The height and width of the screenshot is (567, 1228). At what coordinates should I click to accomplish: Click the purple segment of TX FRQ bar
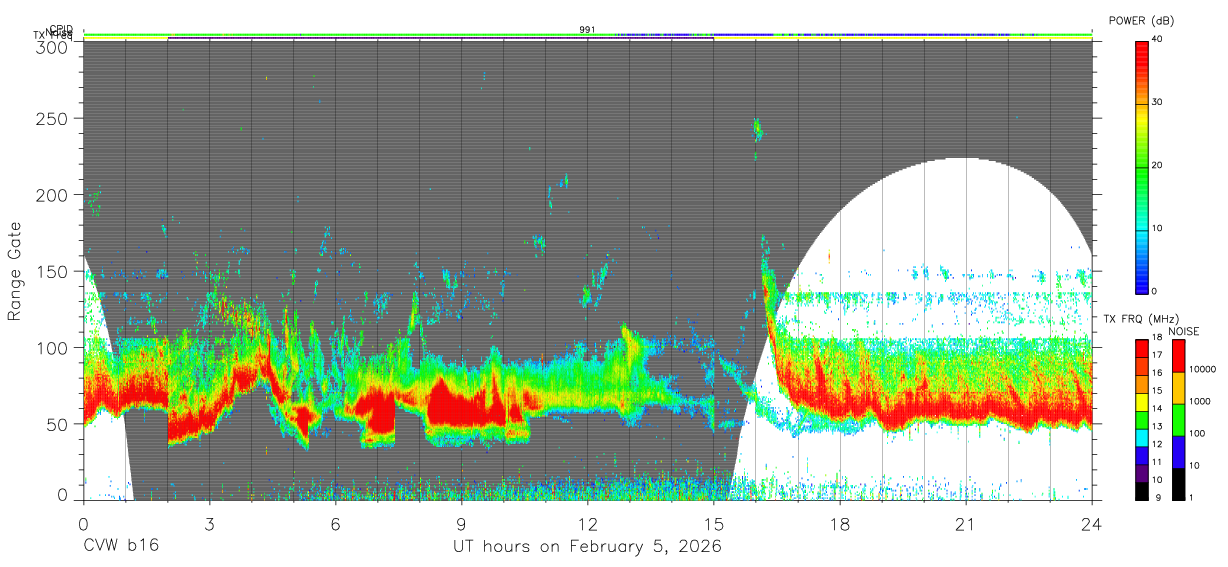(1142, 472)
